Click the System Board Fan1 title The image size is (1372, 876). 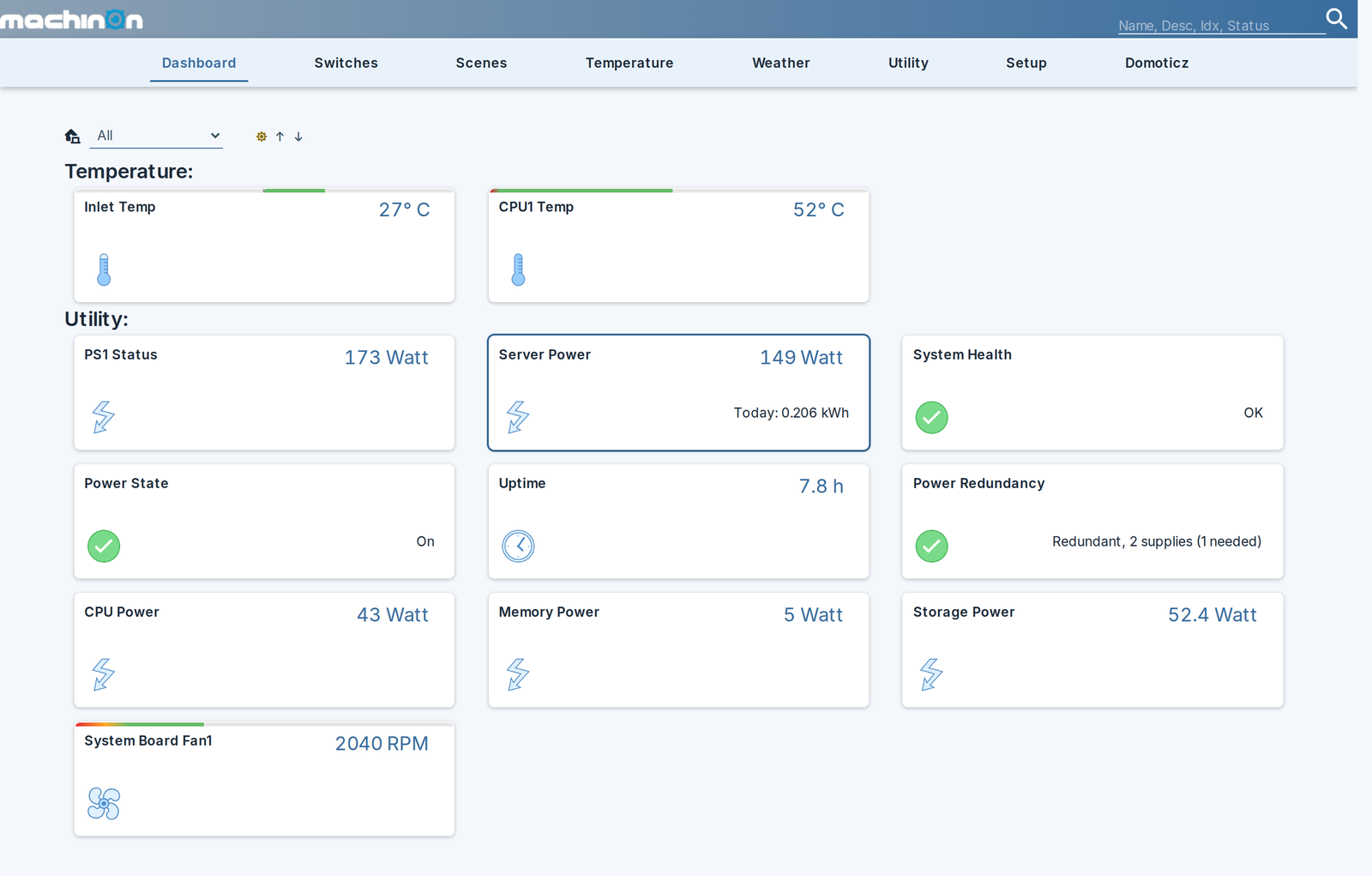[148, 740]
